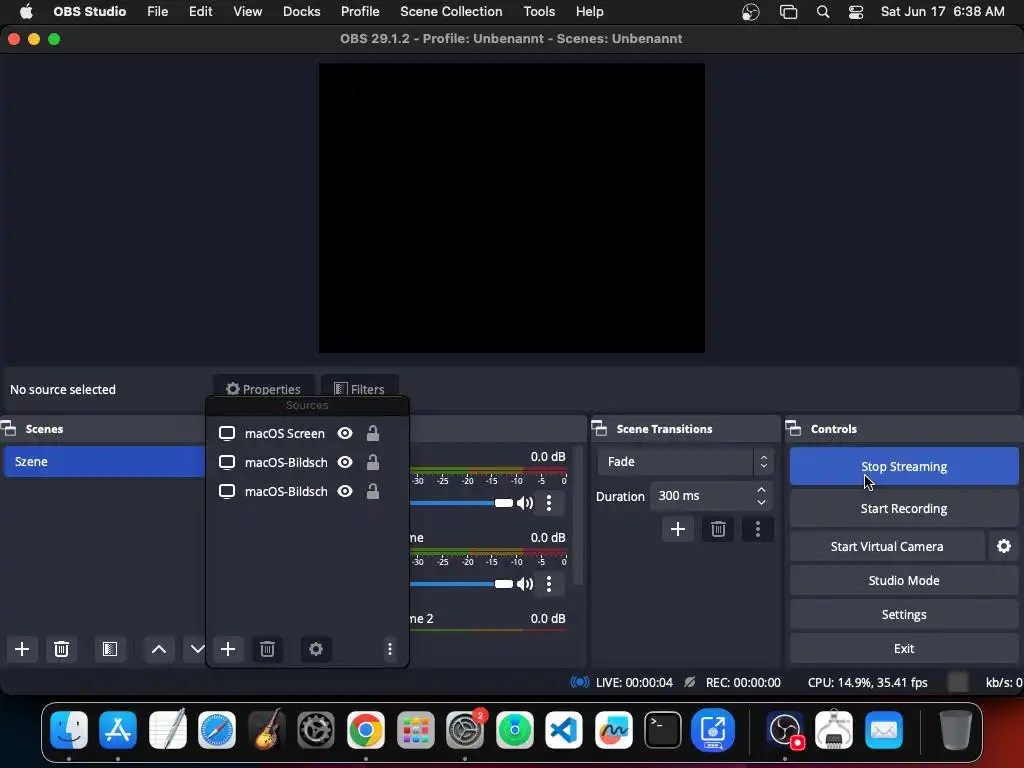Click Start Virtual Camera button
The image size is (1024, 768).
coord(887,546)
